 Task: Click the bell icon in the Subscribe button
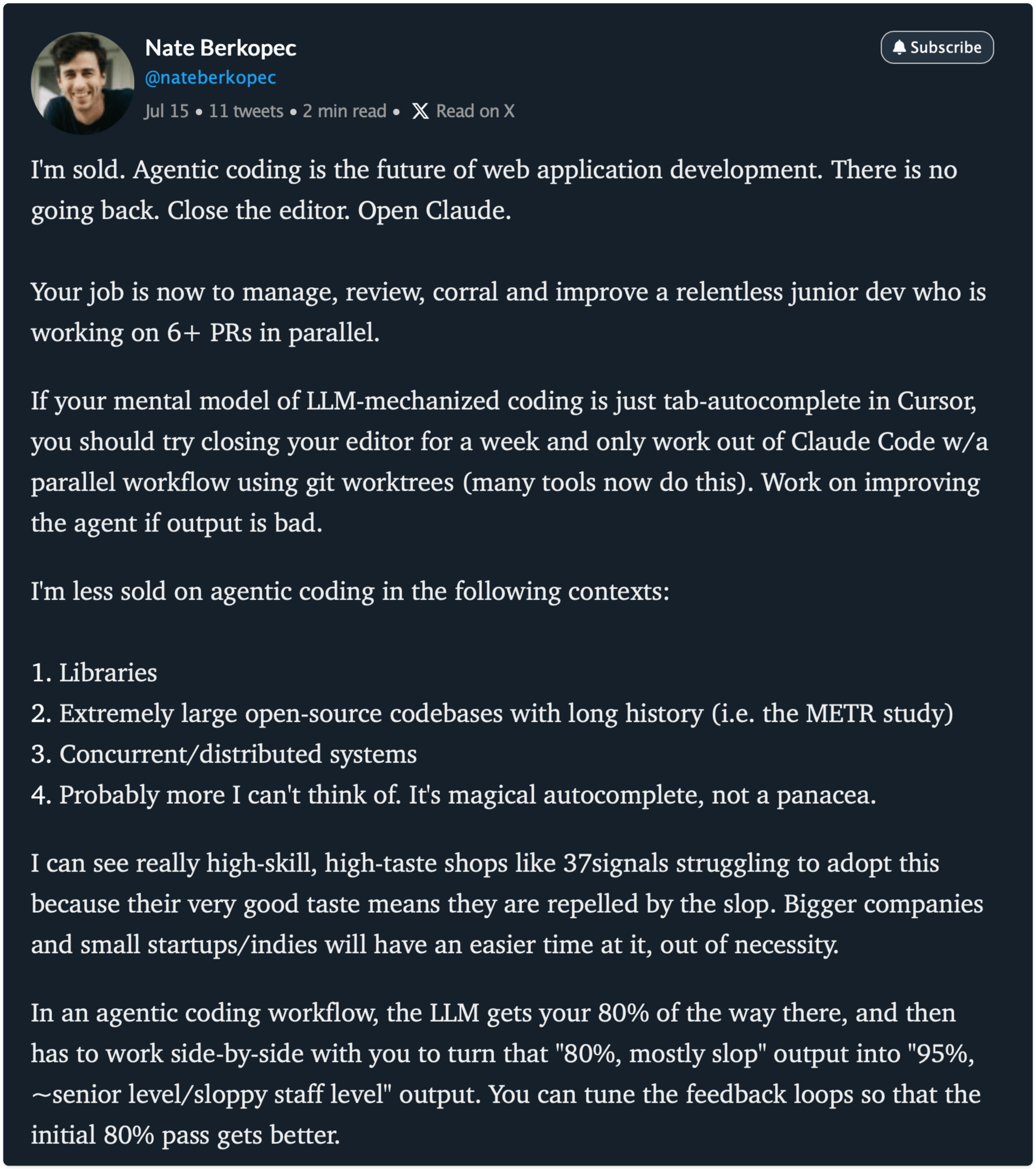(899, 47)
